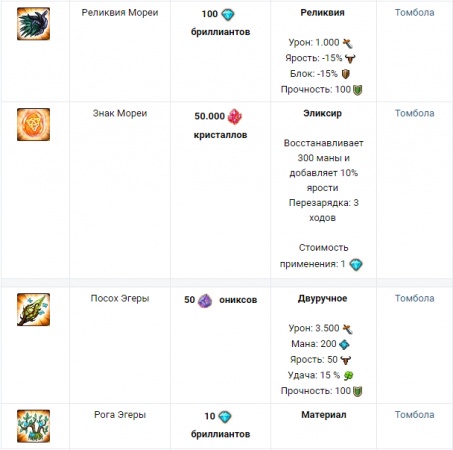This screenshot has width=453, height=450.
Task: Click the Реликвия Мореи item thumbnail
Action: coord(33,24)
